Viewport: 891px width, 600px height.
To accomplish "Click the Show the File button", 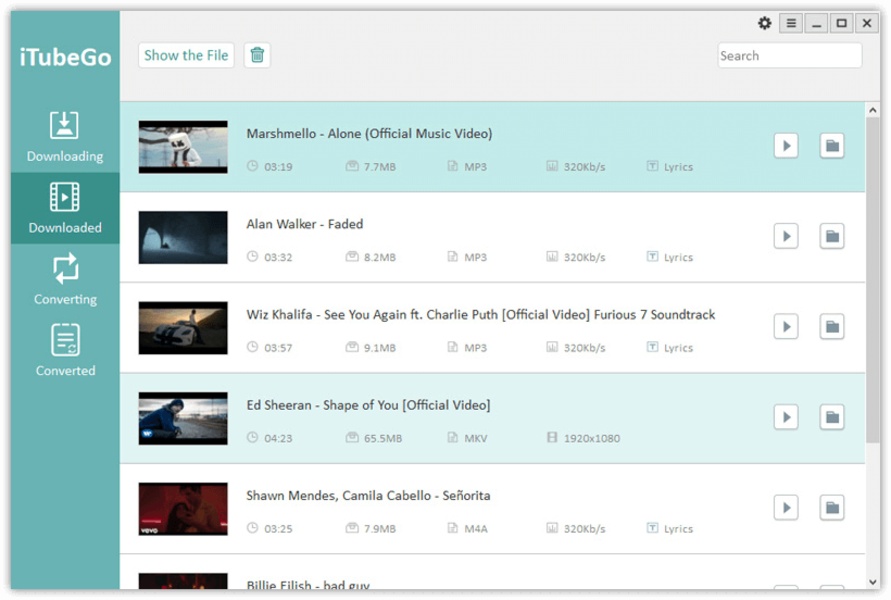I will click(x=186, y=55).
